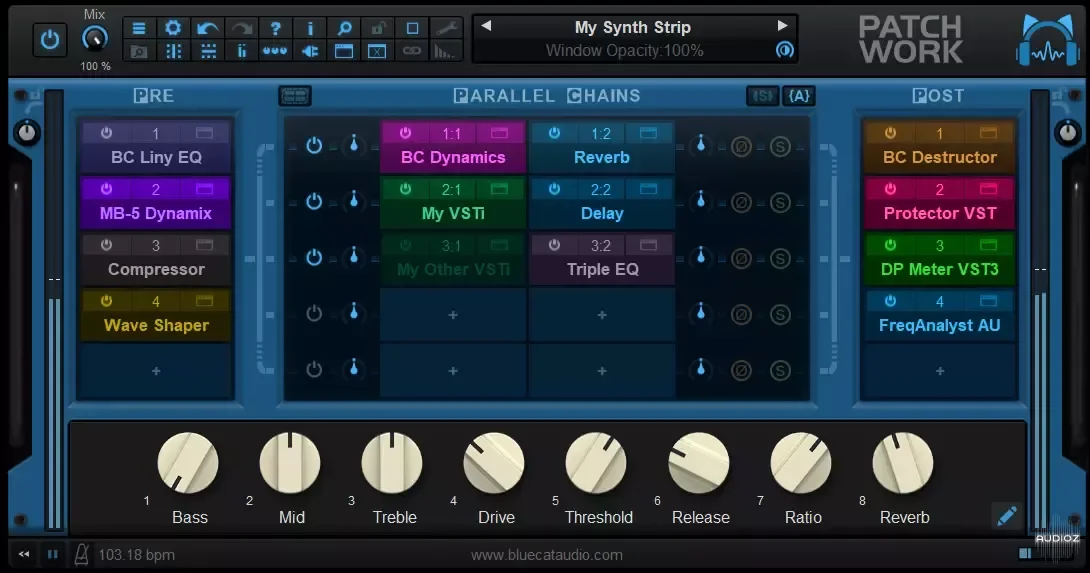Click the three-knobs controls icon

tap(275, 51)
